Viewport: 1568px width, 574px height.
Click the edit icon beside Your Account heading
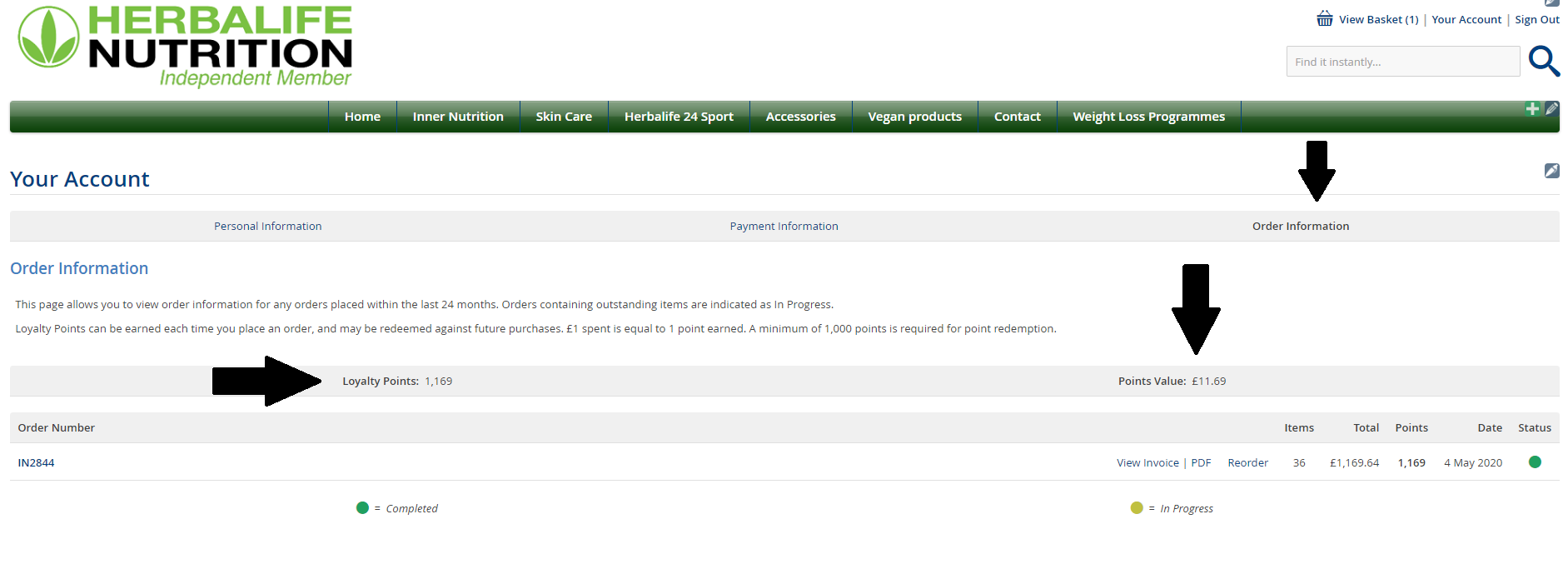[x=1552, y=171]
